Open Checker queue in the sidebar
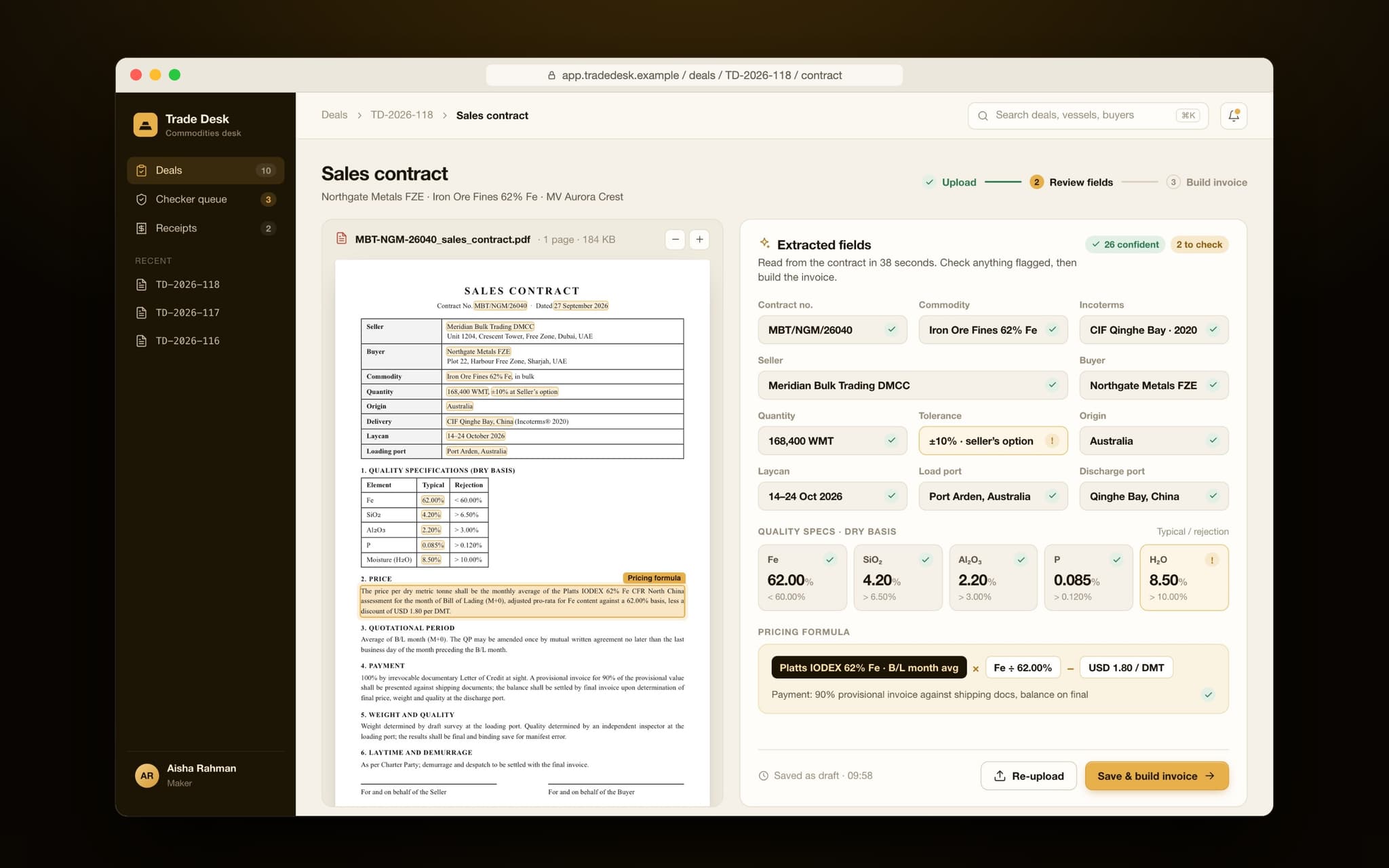 206,199
